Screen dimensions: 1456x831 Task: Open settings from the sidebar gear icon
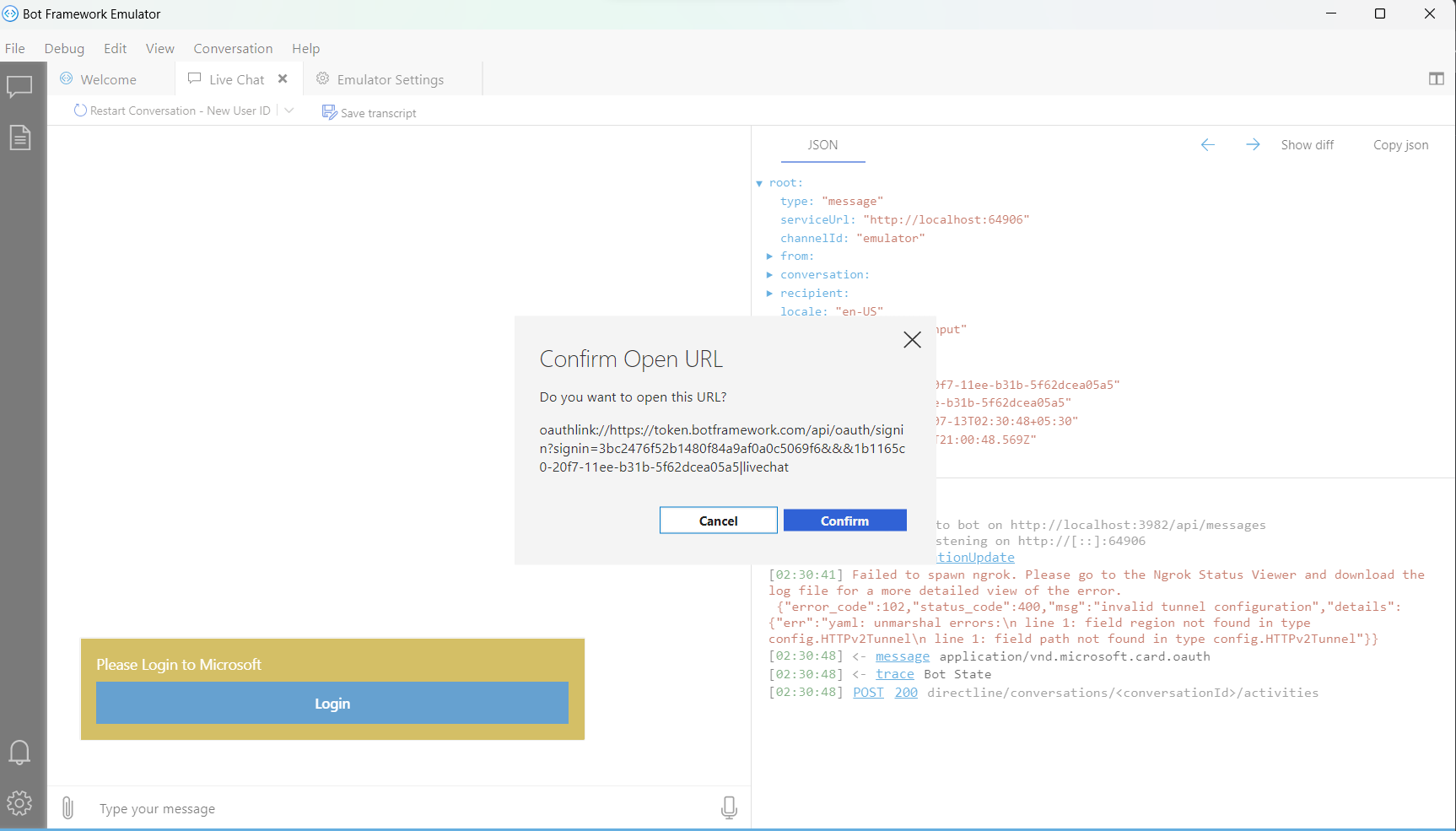pyautogui.click(x=20, y=802)
